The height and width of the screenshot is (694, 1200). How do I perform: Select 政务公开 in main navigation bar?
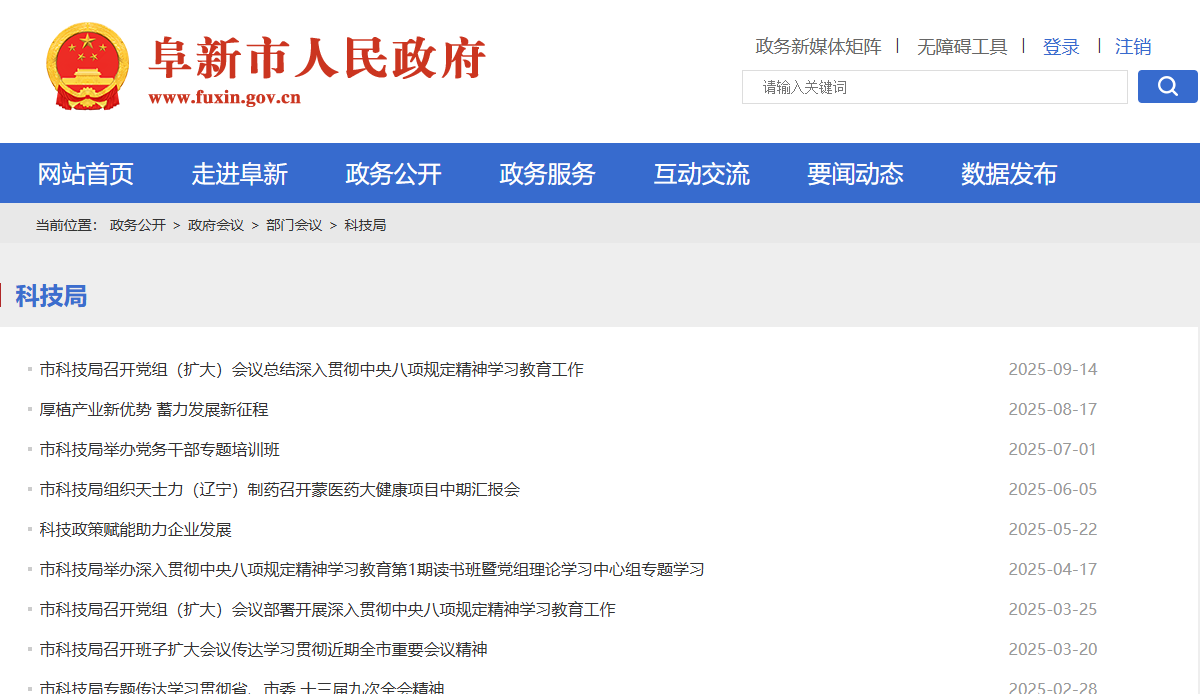click(393, 174)
